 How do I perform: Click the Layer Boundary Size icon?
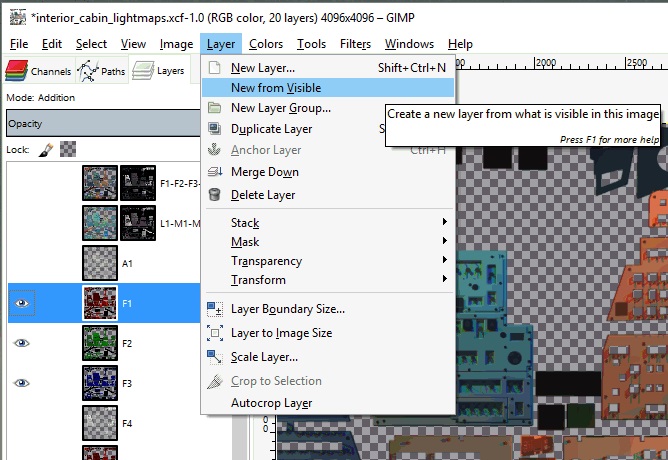[x=215, y=309]
